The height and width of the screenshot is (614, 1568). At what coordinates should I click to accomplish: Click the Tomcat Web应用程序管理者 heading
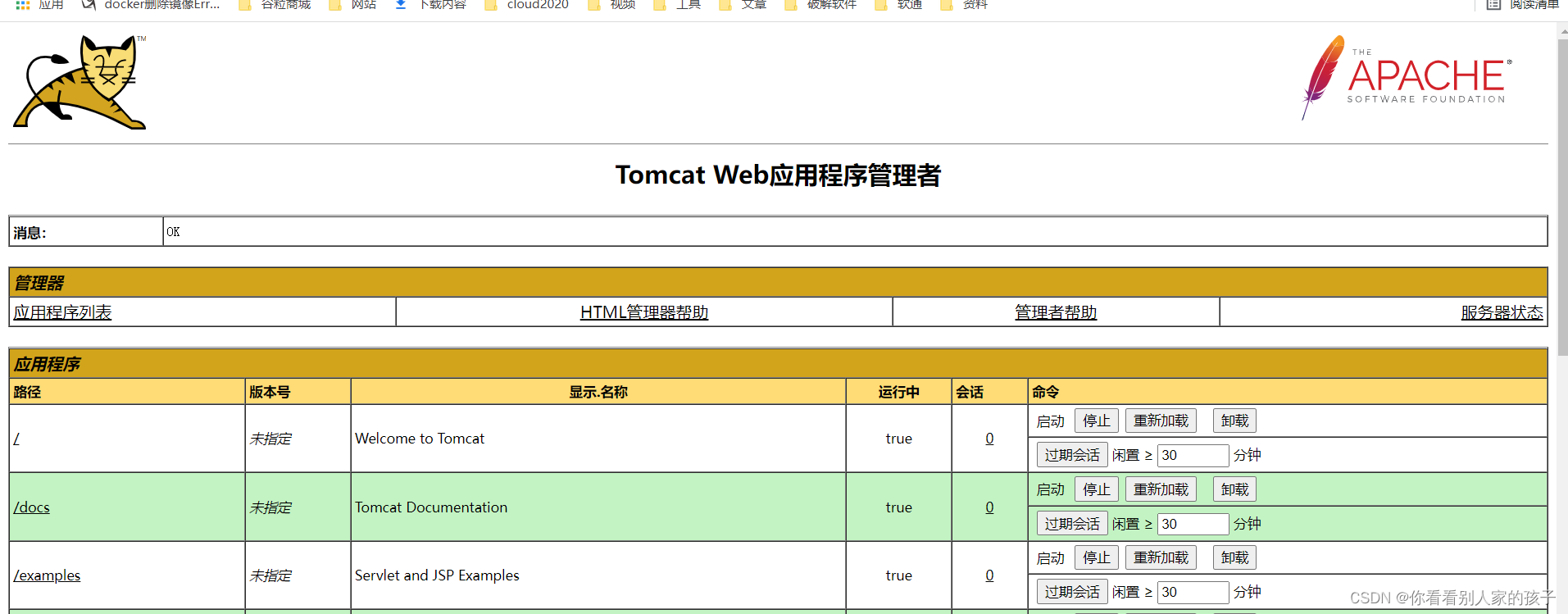(x=778, y=175)
